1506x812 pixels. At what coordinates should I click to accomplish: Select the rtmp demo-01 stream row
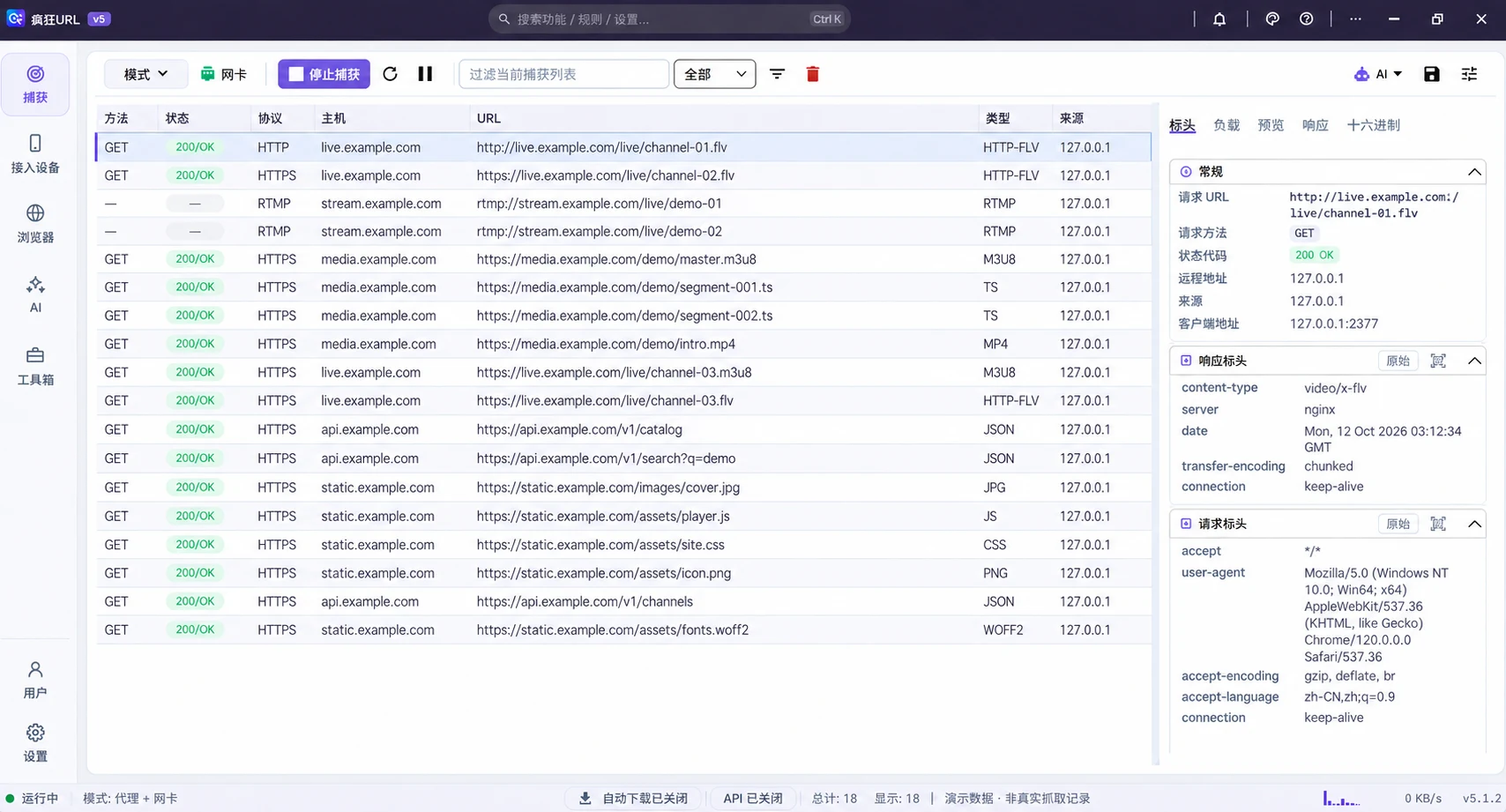pyautogui.click(x=623, y=204)
